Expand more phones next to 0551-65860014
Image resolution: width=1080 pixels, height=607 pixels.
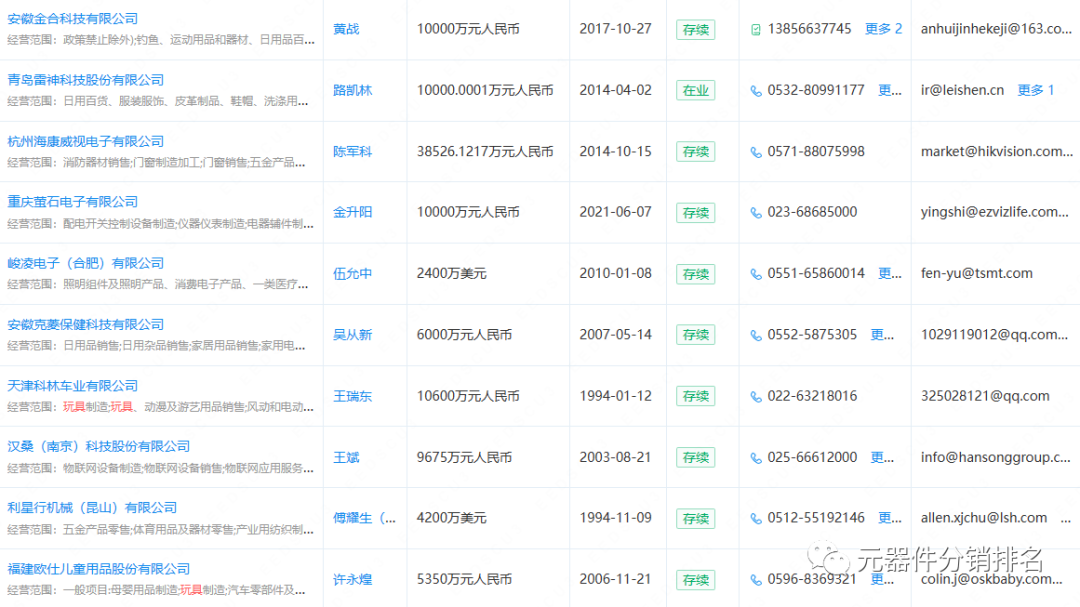(x=890, y=274)
